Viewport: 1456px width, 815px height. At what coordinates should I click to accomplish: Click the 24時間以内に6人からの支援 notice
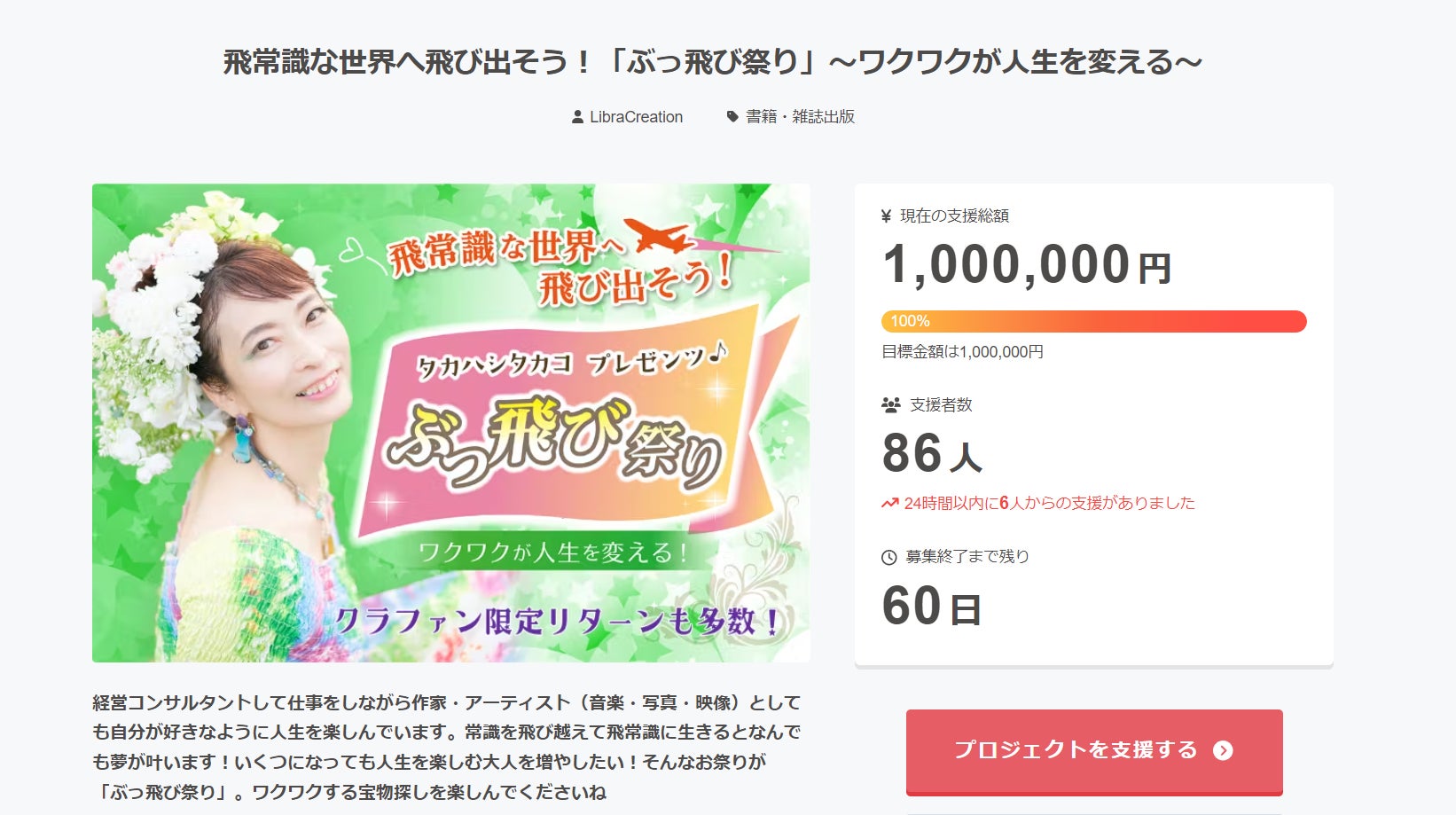pos(1049,504)
